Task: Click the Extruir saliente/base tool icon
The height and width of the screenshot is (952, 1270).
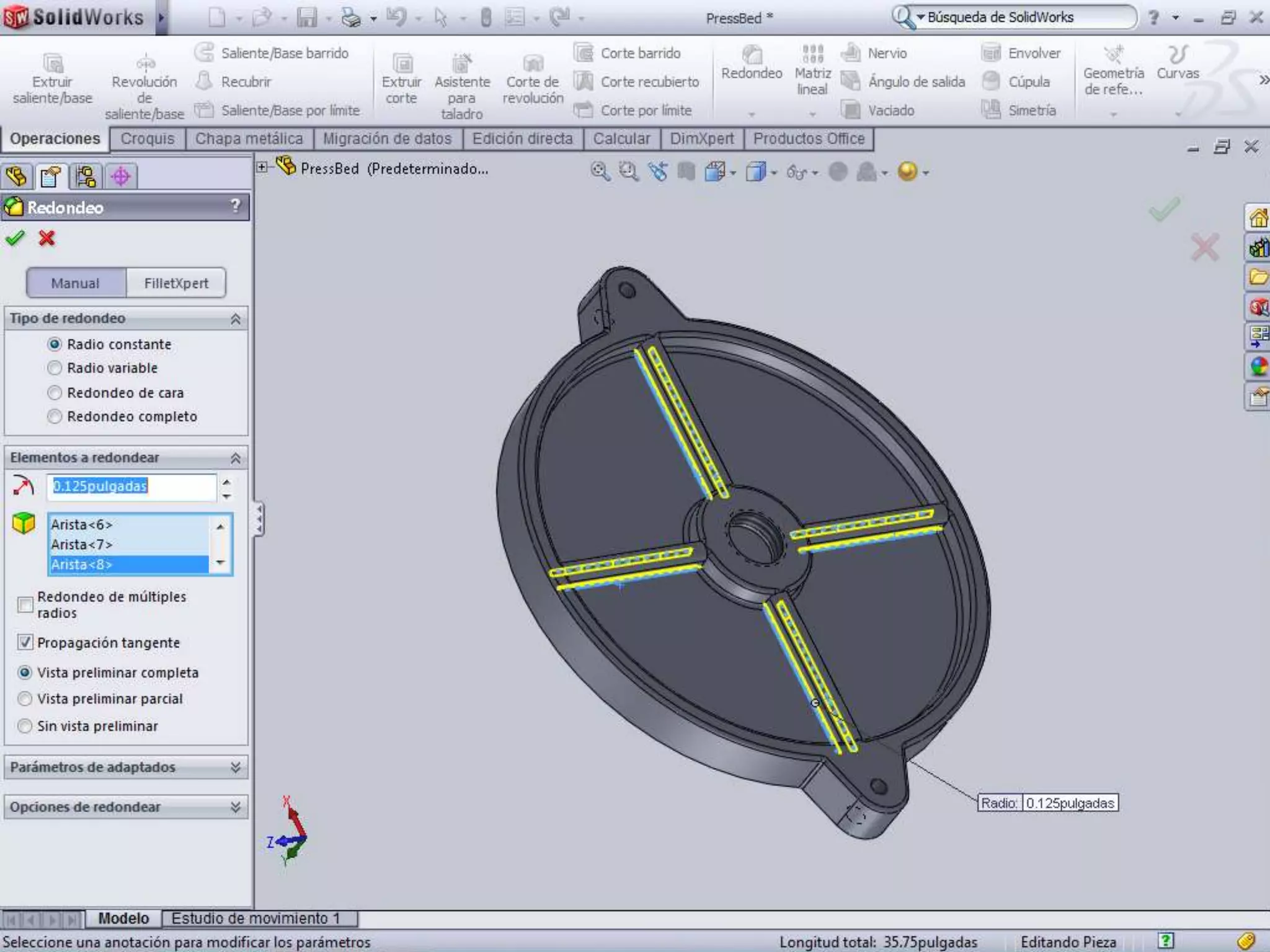Action: click(x=53, y=63)
